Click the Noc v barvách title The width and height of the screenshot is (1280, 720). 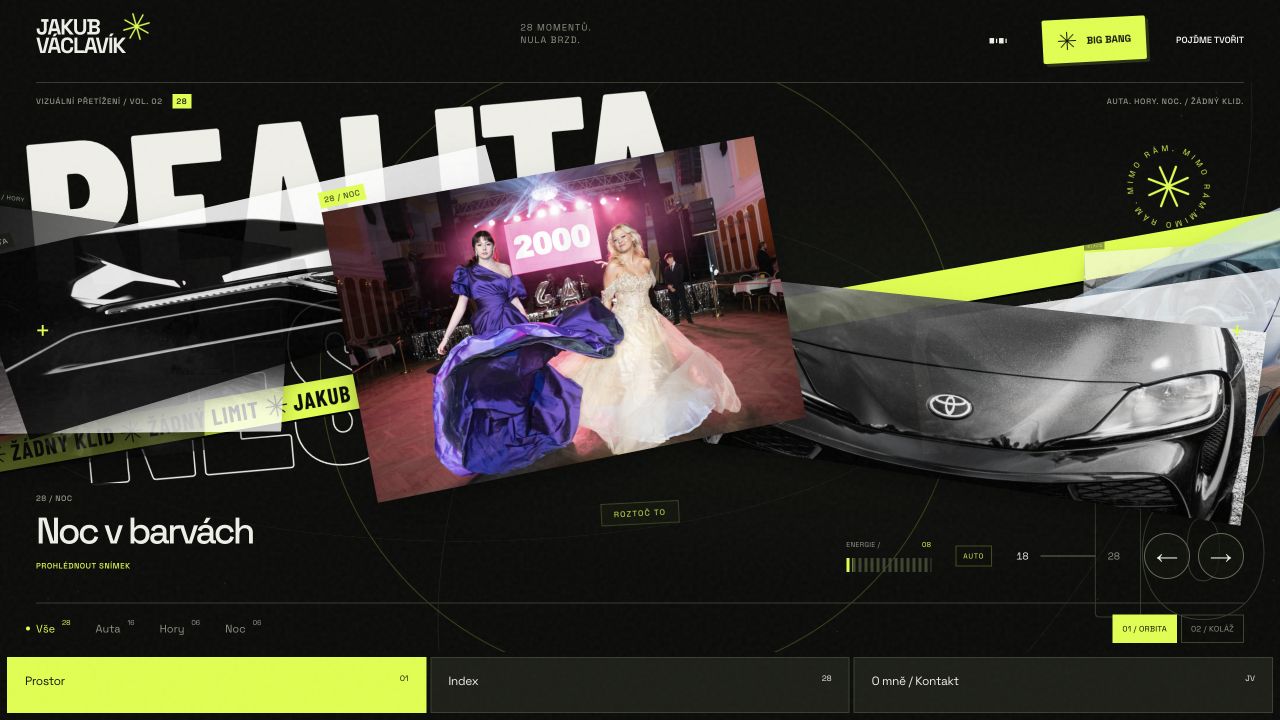pyautogui.click(x=145, y=531)
